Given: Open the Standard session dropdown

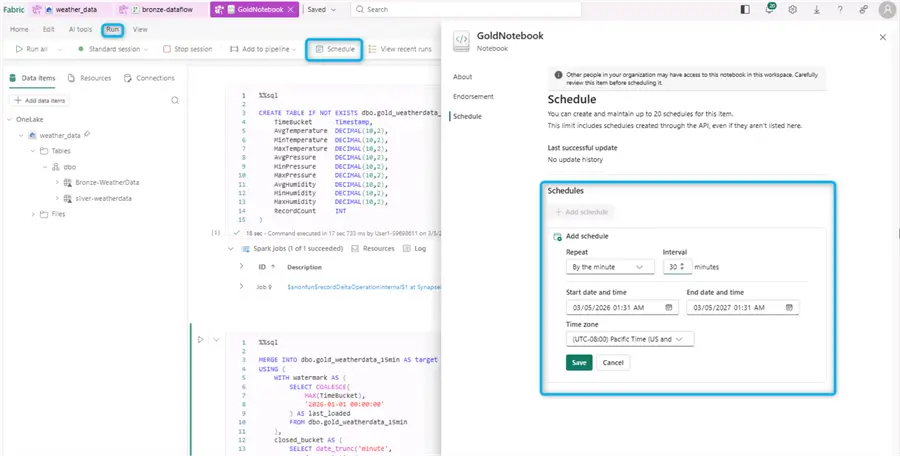Looking at the screenshot, I should coord(112,49).
